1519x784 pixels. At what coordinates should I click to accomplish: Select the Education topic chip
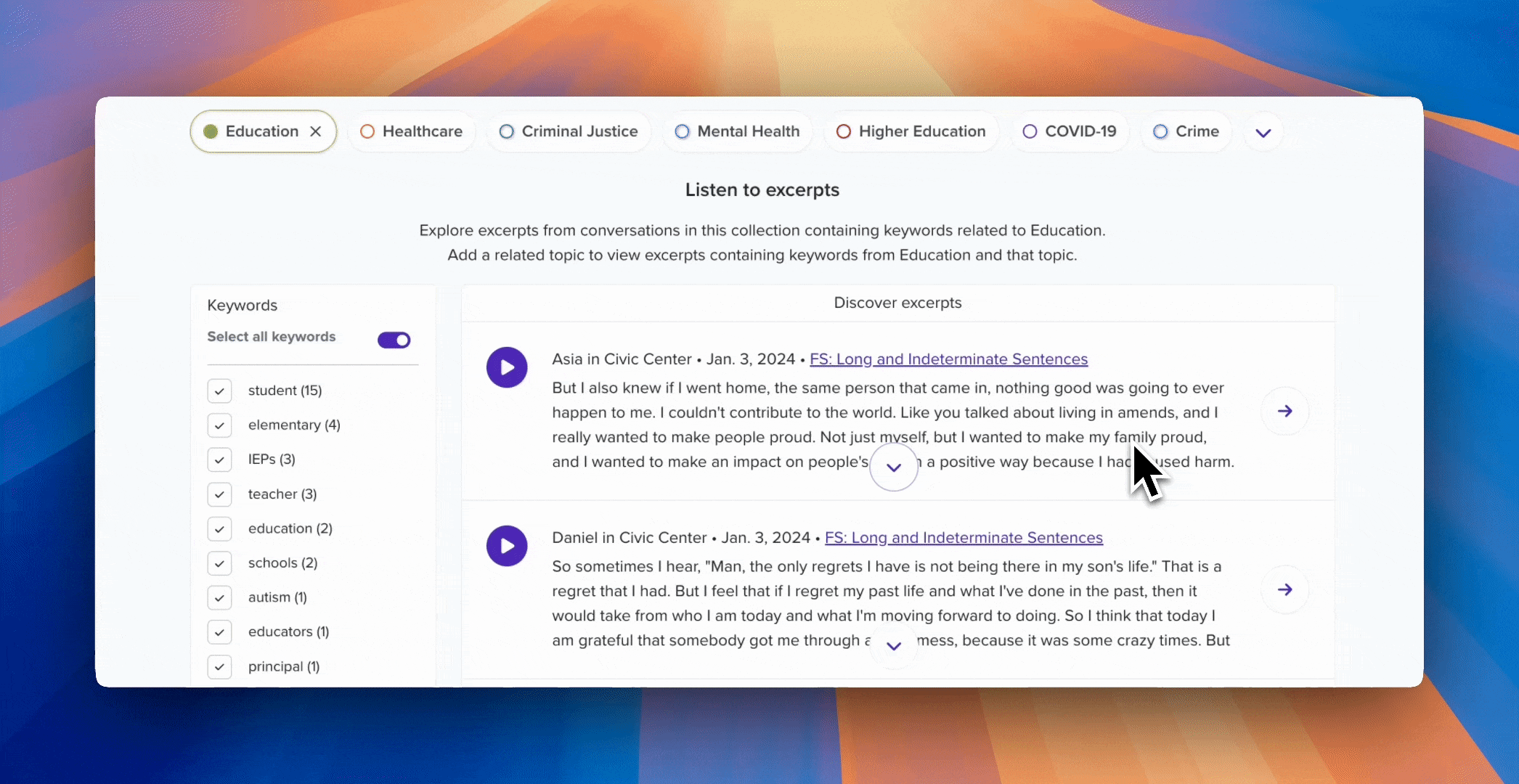point(263,131)
